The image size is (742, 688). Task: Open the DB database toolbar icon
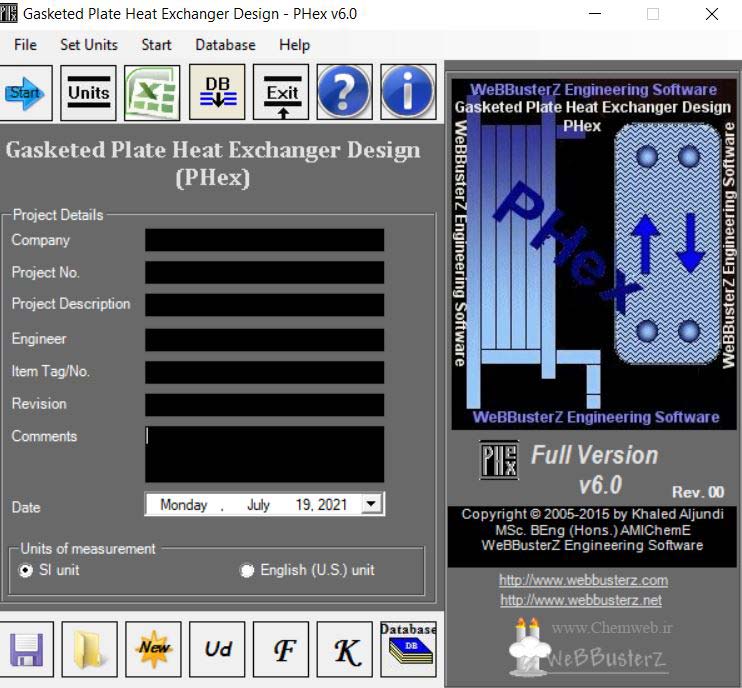tap(217, 93)
